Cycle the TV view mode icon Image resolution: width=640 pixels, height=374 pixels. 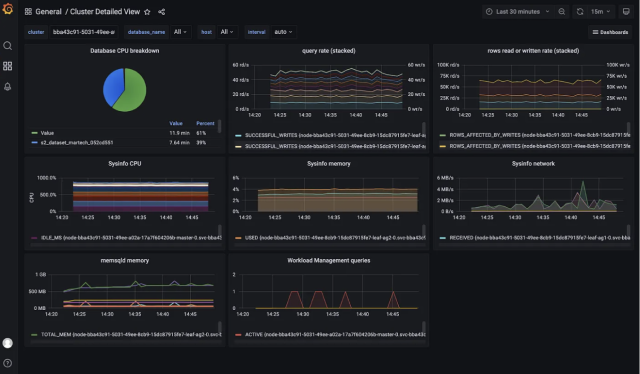[x=626, y=11]
